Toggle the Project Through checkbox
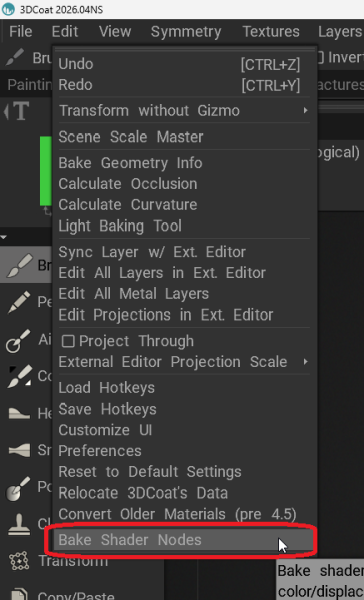Viewport: 364px width, 600px height. tap(68, 341)
